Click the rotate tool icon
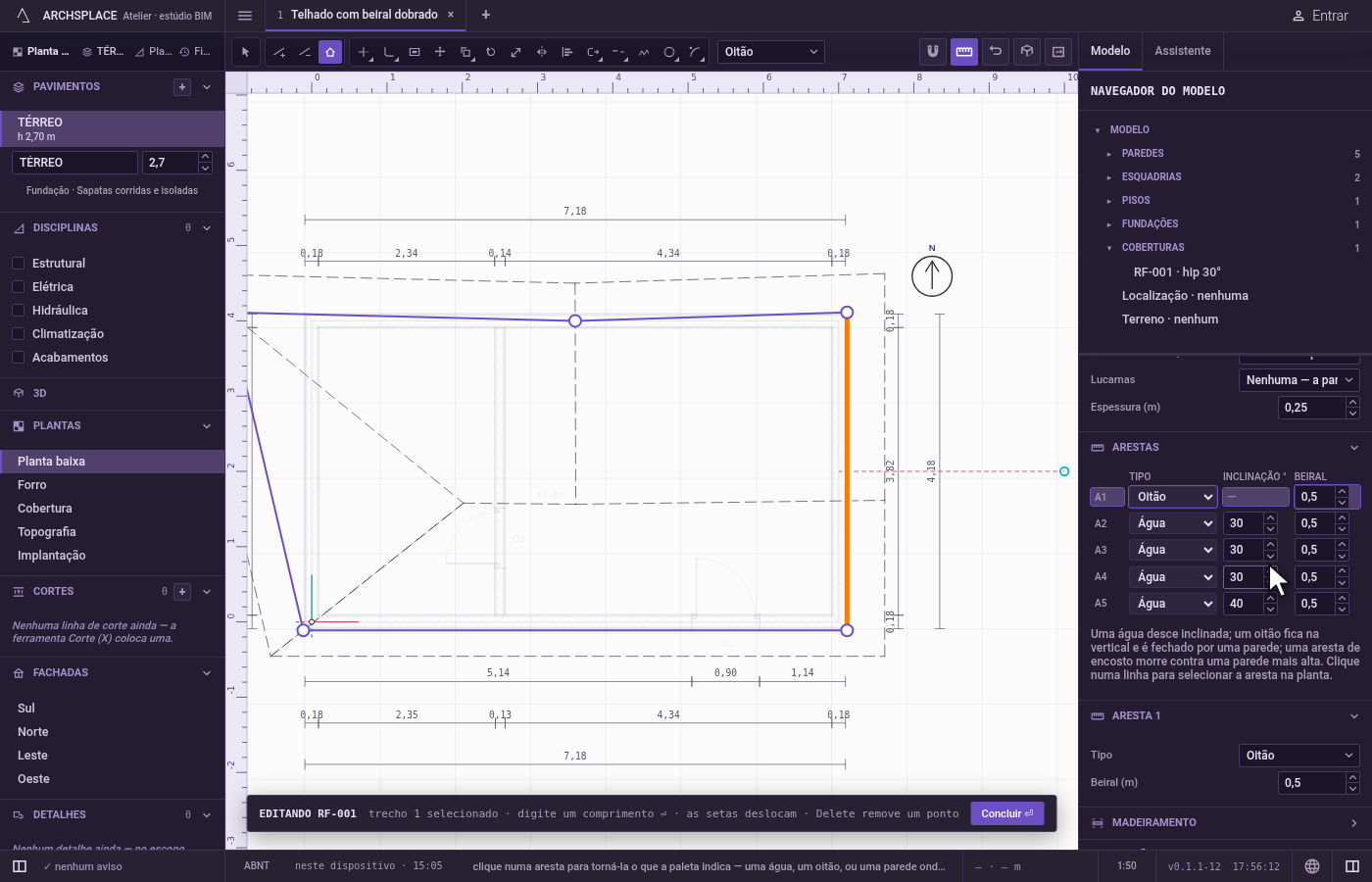Image resolution: width=1372 pixels, height=882 pixels. tap(491, 52)
